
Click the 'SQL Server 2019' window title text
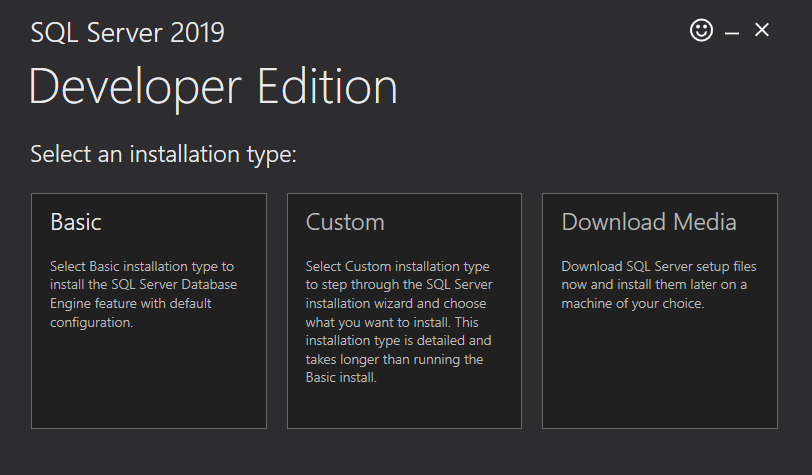(x=127, y=33)
